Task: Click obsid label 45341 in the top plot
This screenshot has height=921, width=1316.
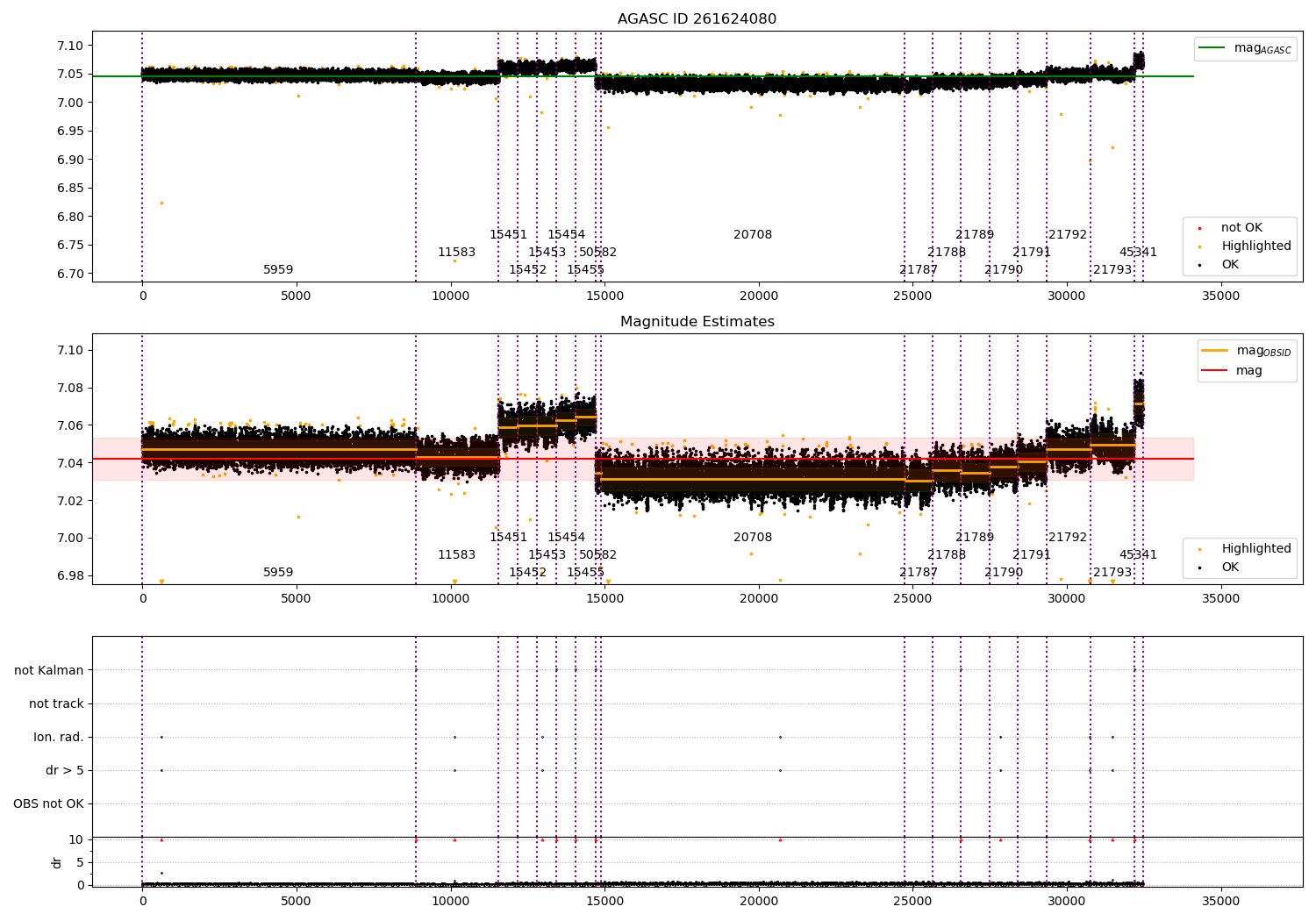Action: (x=1138, y=253)
